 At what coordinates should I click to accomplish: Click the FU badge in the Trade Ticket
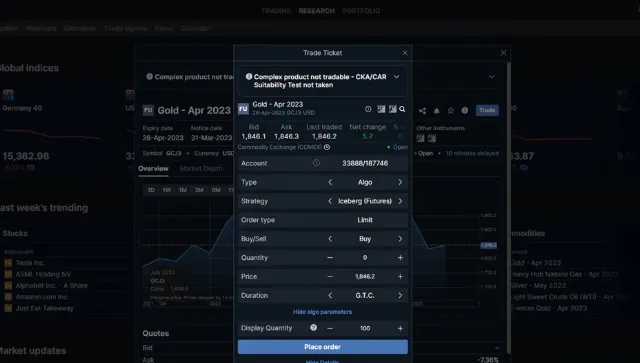coord(243,109)
